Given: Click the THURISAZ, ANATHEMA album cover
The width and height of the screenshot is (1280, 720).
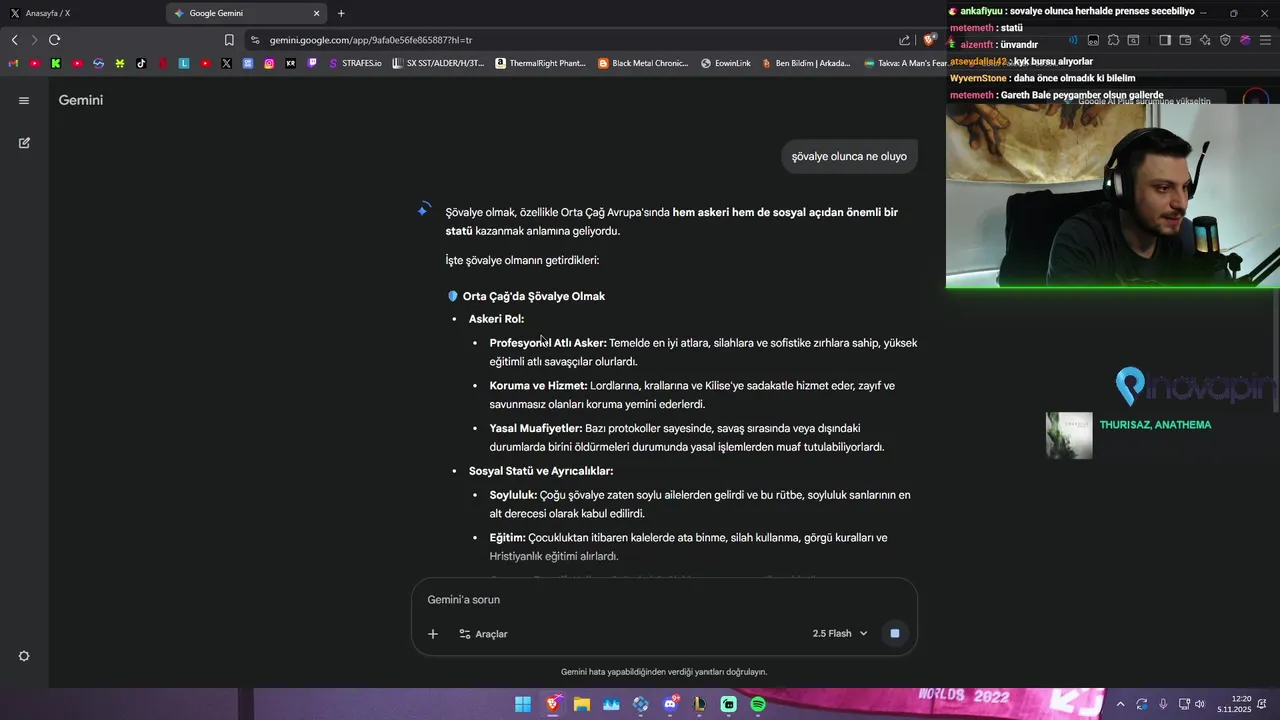Looking at the screenshot, I should click(x=1069, y=436).
